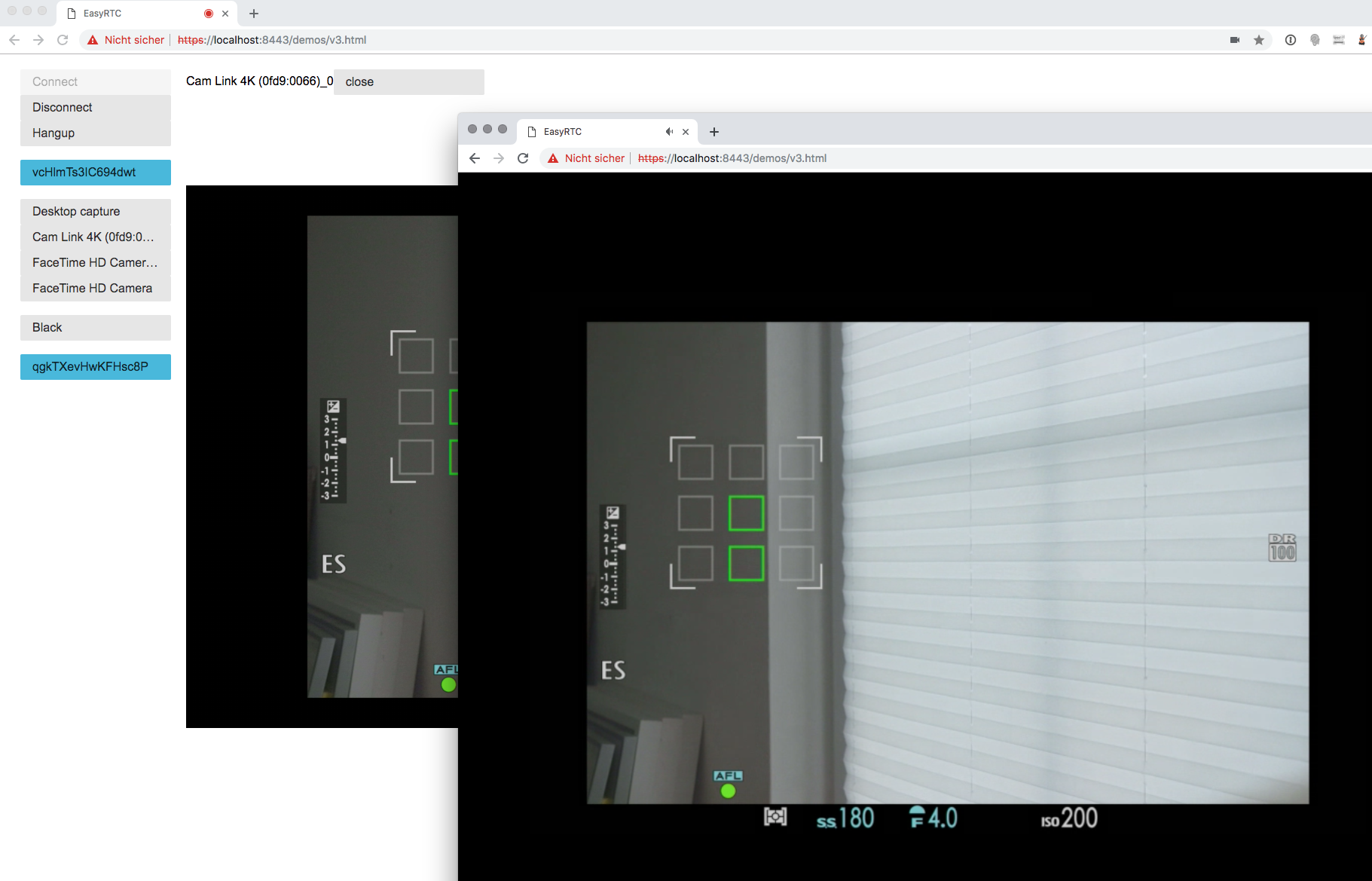Click the Connect button in the sidebar

coord(96,82)
